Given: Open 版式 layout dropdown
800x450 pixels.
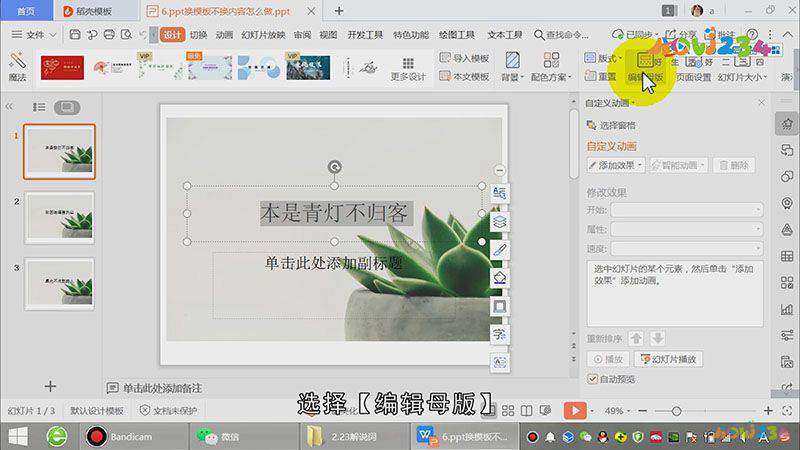Looking at the screenshot, I should 604,58.
